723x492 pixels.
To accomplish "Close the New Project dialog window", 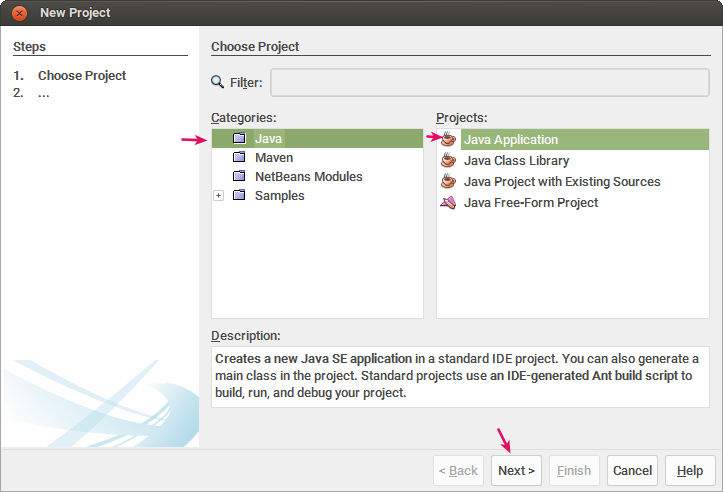I will click(x=19, y=13).
